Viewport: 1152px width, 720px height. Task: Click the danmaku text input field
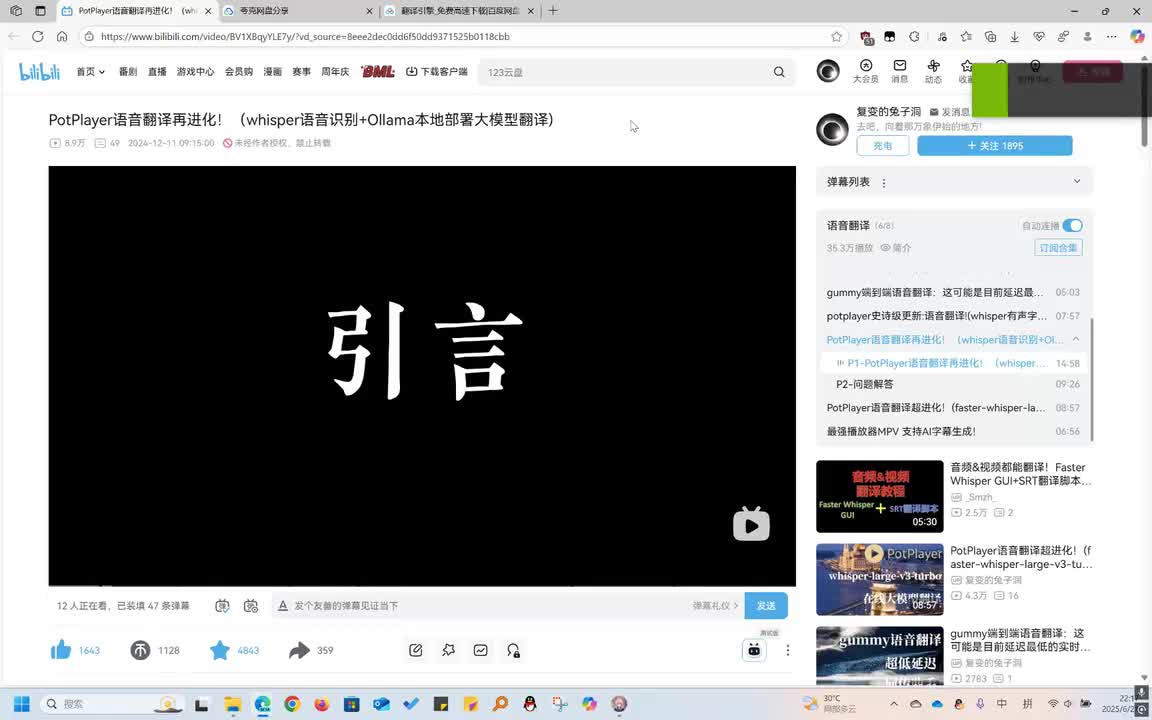(x=489, y=606)
